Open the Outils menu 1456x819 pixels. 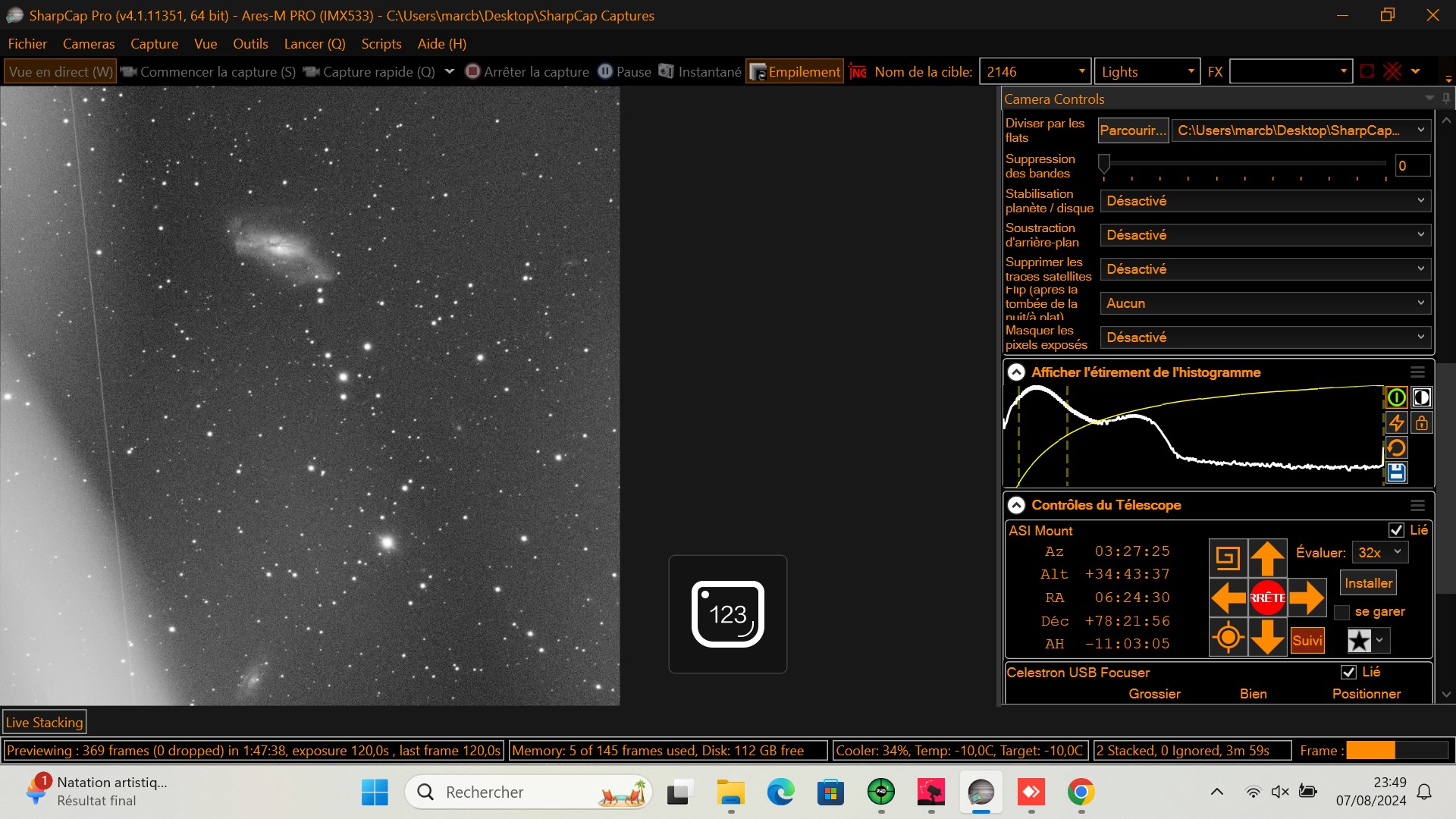coord(250,44)
